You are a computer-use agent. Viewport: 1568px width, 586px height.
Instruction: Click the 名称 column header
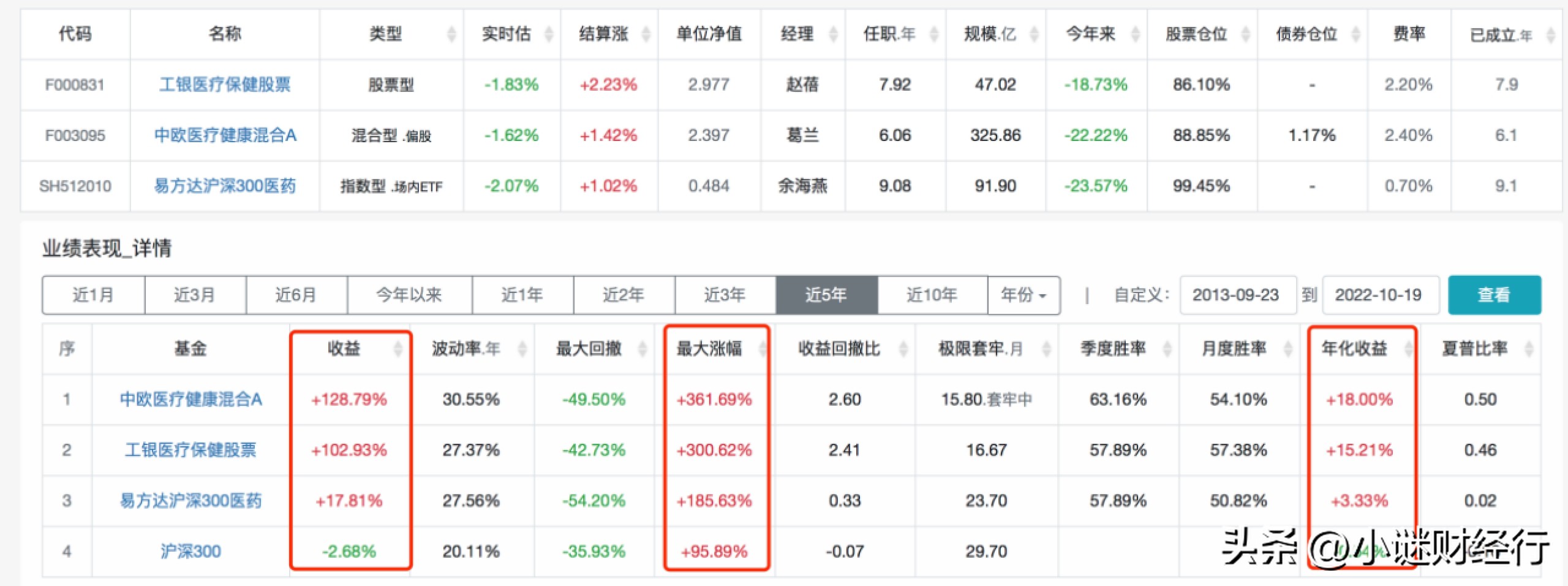(x=225, y=34)
